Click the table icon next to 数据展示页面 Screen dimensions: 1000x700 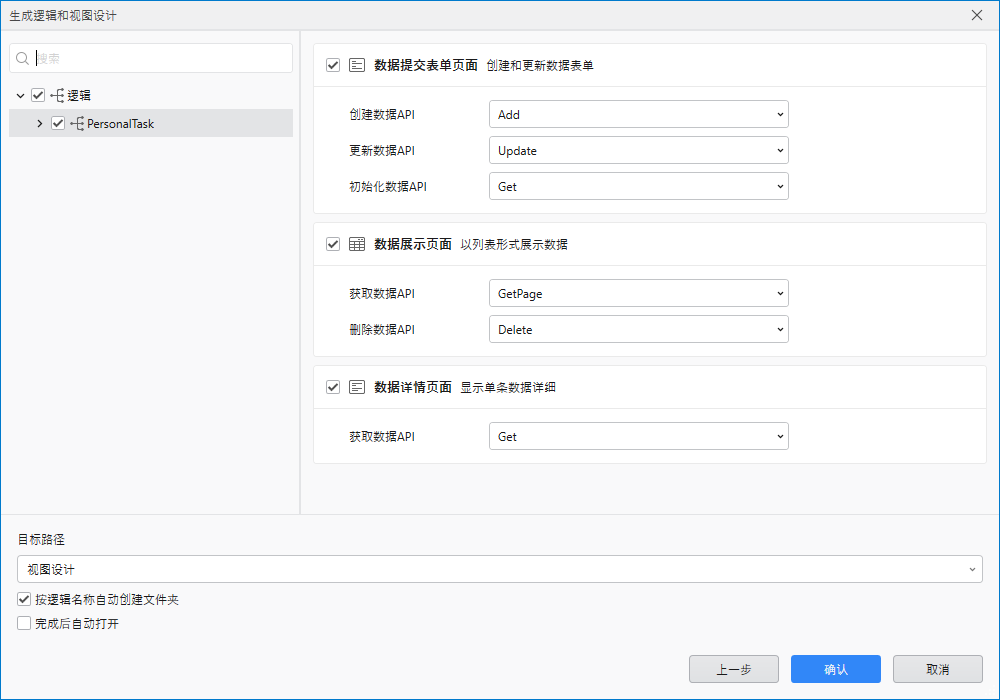pos(357,244)
